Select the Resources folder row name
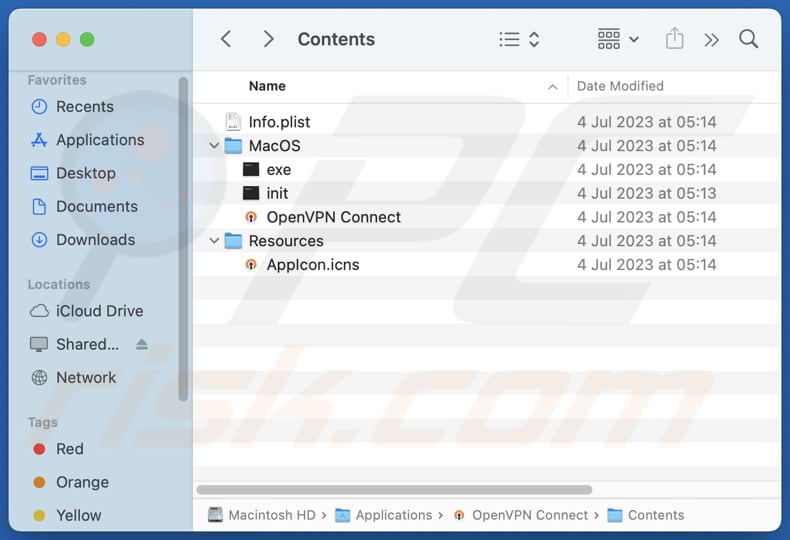Viewport: 790px width, 540px height. tap(286, 241)
